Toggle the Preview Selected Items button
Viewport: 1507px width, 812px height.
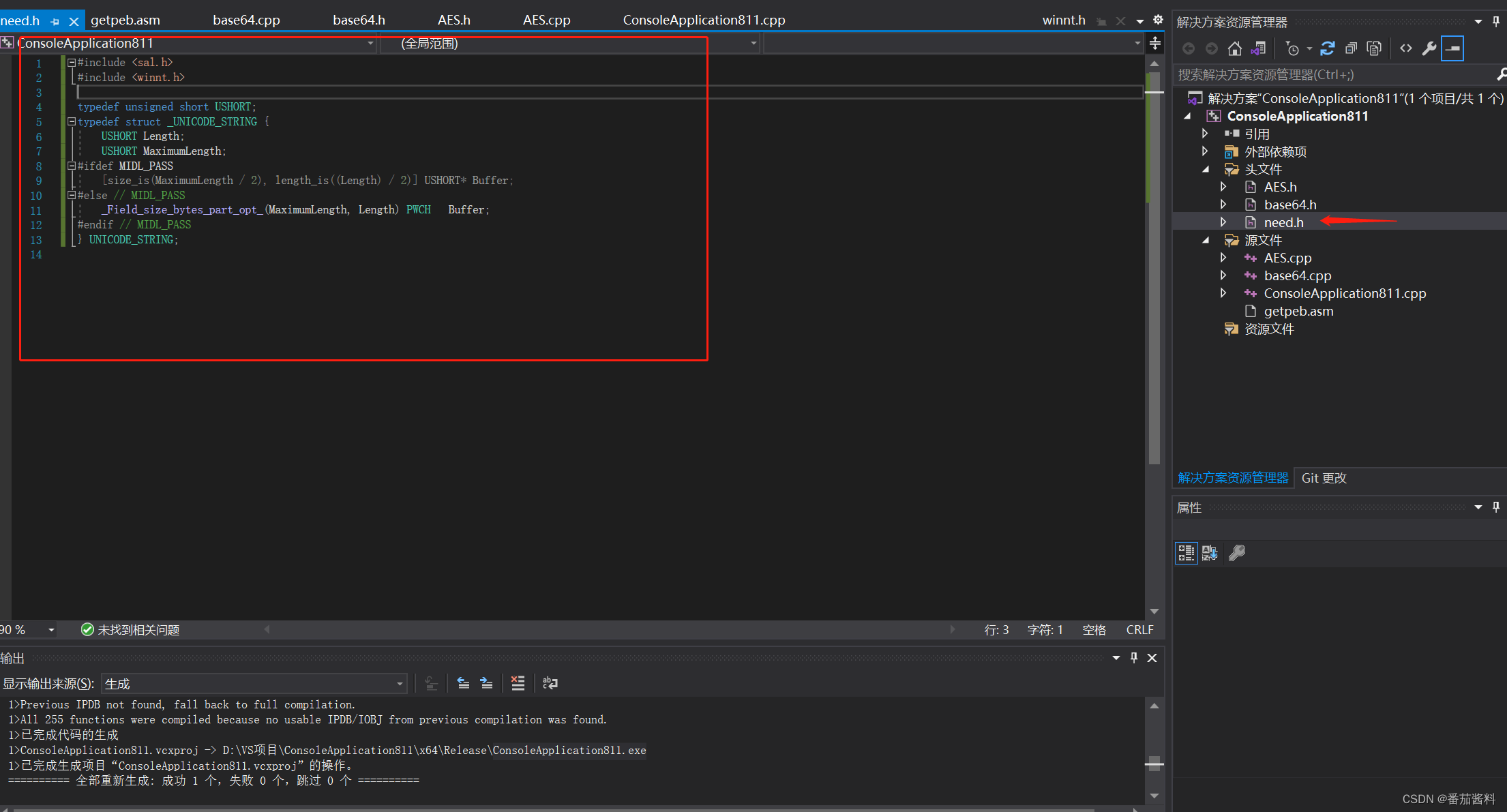click(x=1452, y=48)
